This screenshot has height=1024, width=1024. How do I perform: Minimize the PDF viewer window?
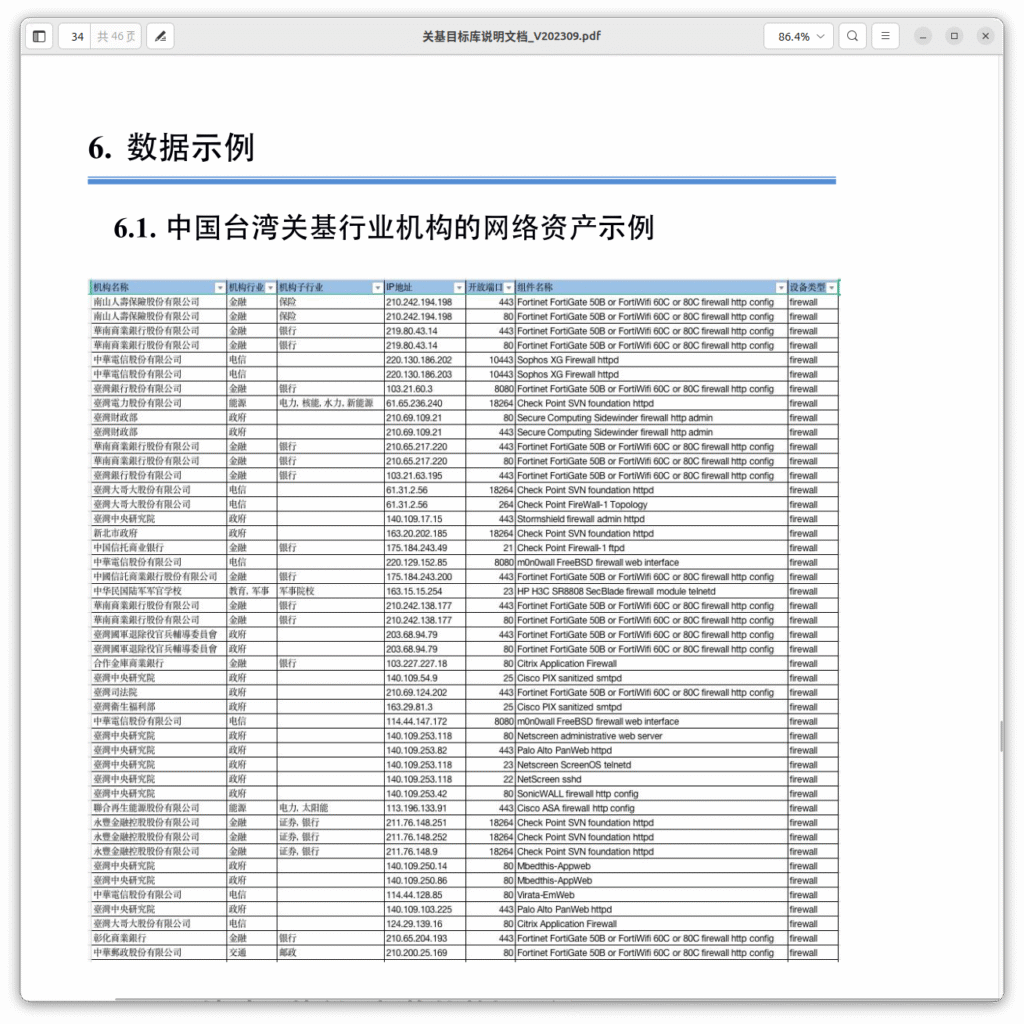pos(923,36)
